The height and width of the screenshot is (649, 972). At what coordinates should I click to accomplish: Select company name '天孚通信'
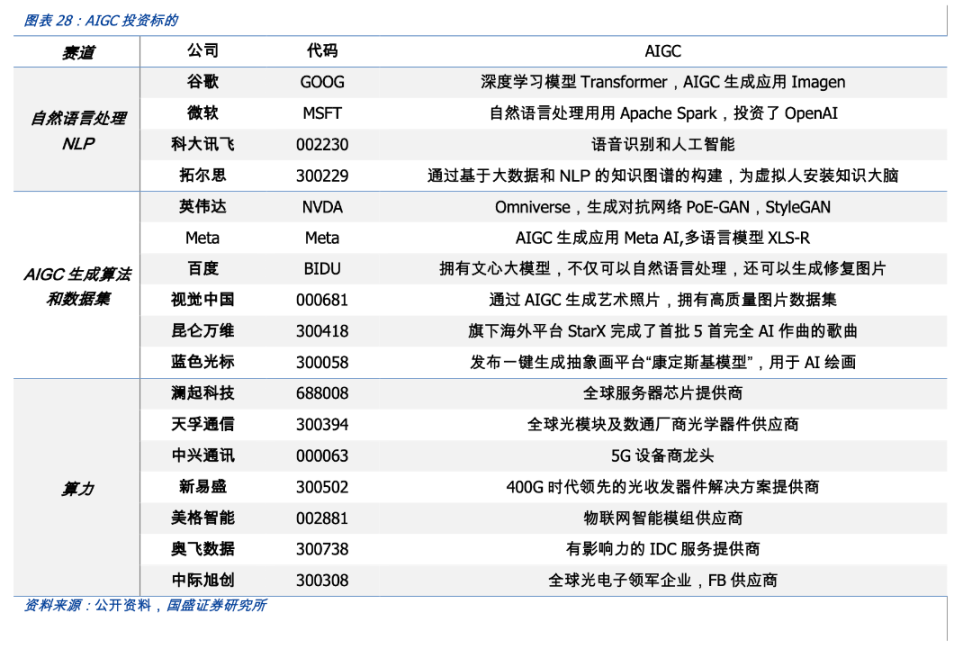[x=203, y=425]
